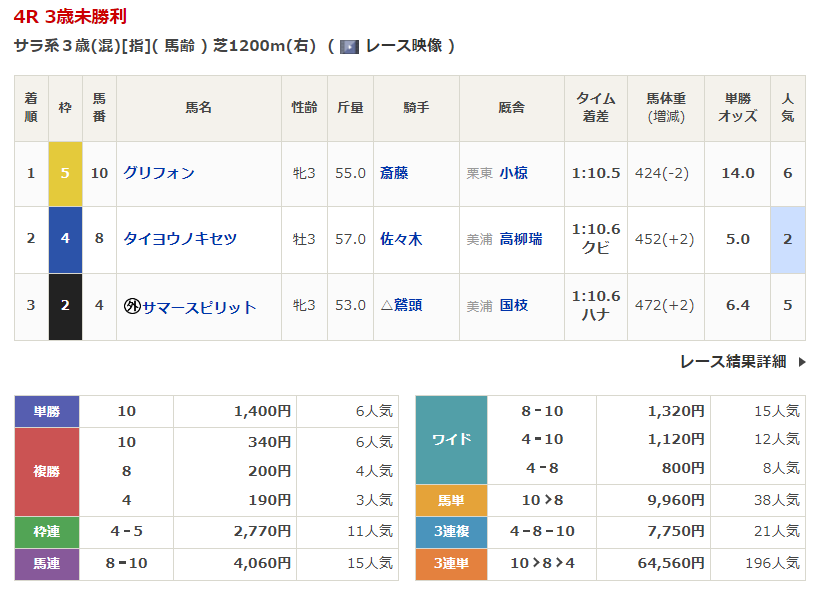Image resolution: width=821 pixels, height=590 pixels.
Task: Select the horse name サマースピリット
Action: (199, 307)
